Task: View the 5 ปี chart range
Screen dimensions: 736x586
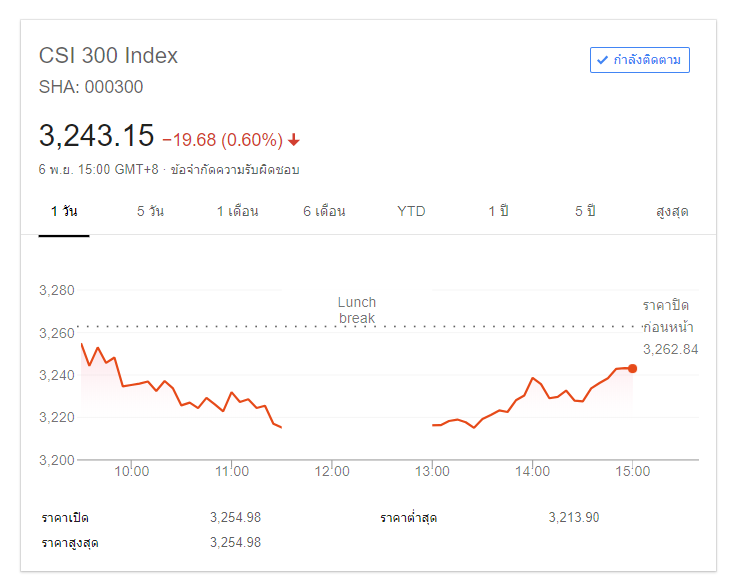Action: click(585, 211)
